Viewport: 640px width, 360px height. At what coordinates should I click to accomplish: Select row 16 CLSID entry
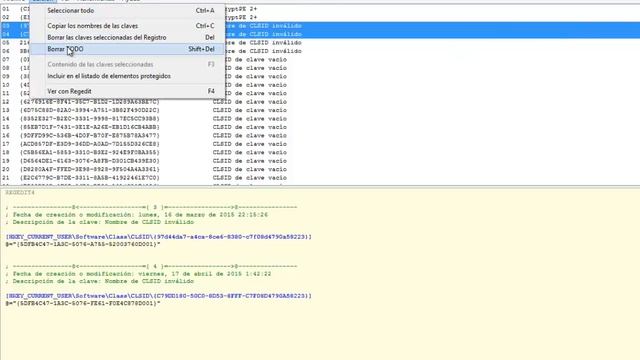[320, 136]
